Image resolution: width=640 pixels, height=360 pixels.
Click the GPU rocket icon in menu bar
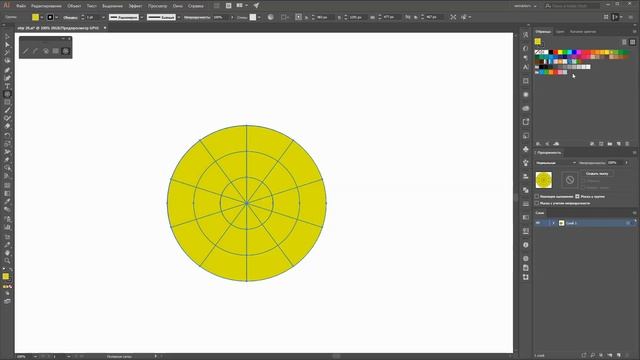(x=256, y=6)
